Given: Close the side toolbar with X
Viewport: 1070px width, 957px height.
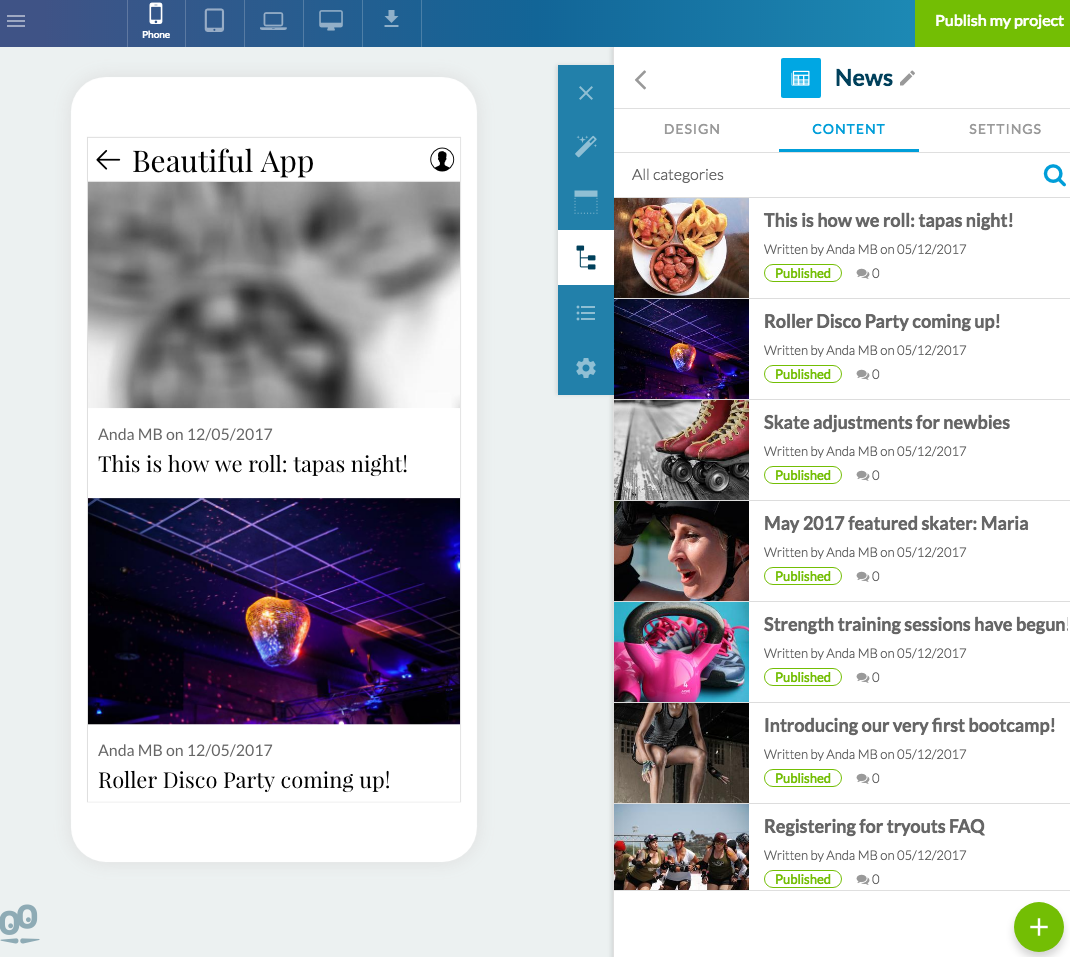Looking at the screenshot, I should point(586,93).
